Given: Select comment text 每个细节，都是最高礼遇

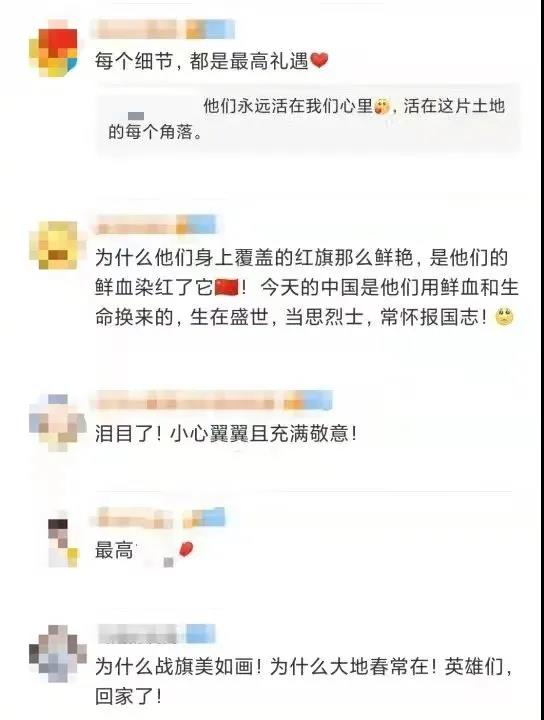Looking at the screenshot, I should (202, 61).
